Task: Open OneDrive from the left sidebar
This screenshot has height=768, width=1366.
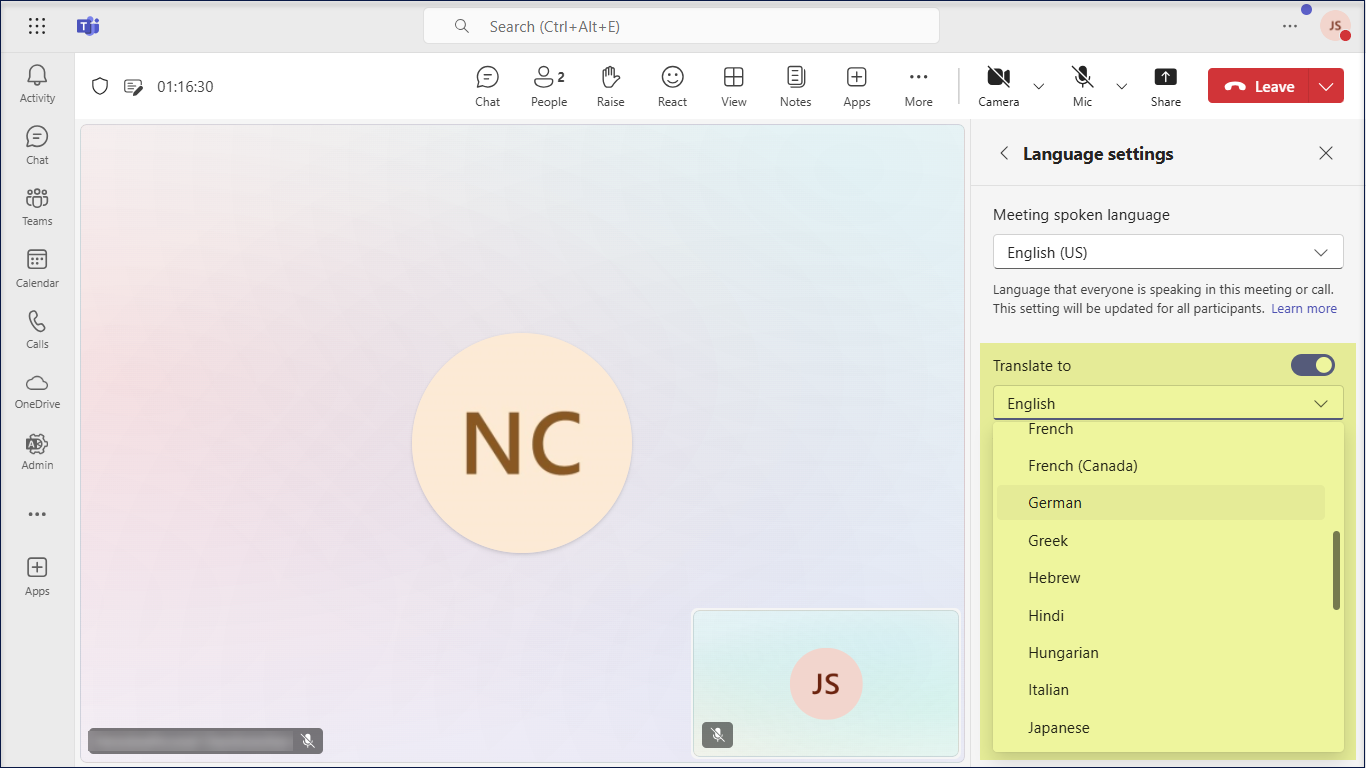Action: [37, 390]
